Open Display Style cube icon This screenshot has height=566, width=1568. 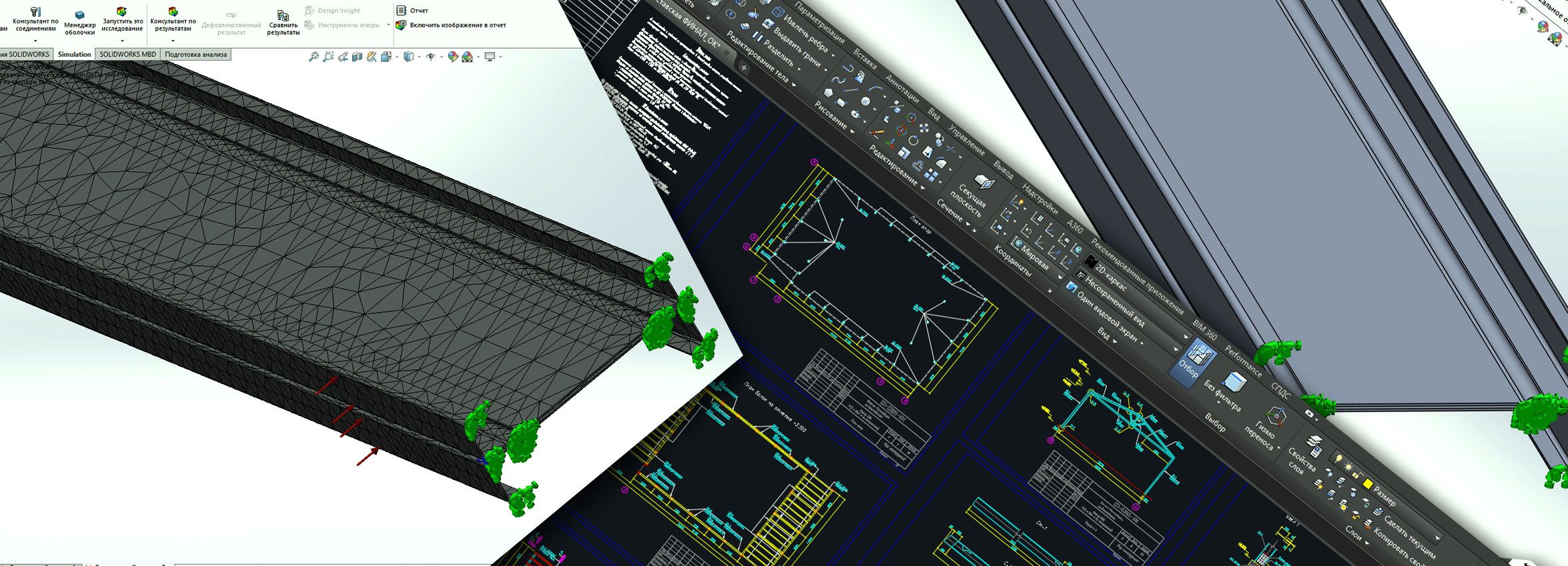[x=409, y=57]
